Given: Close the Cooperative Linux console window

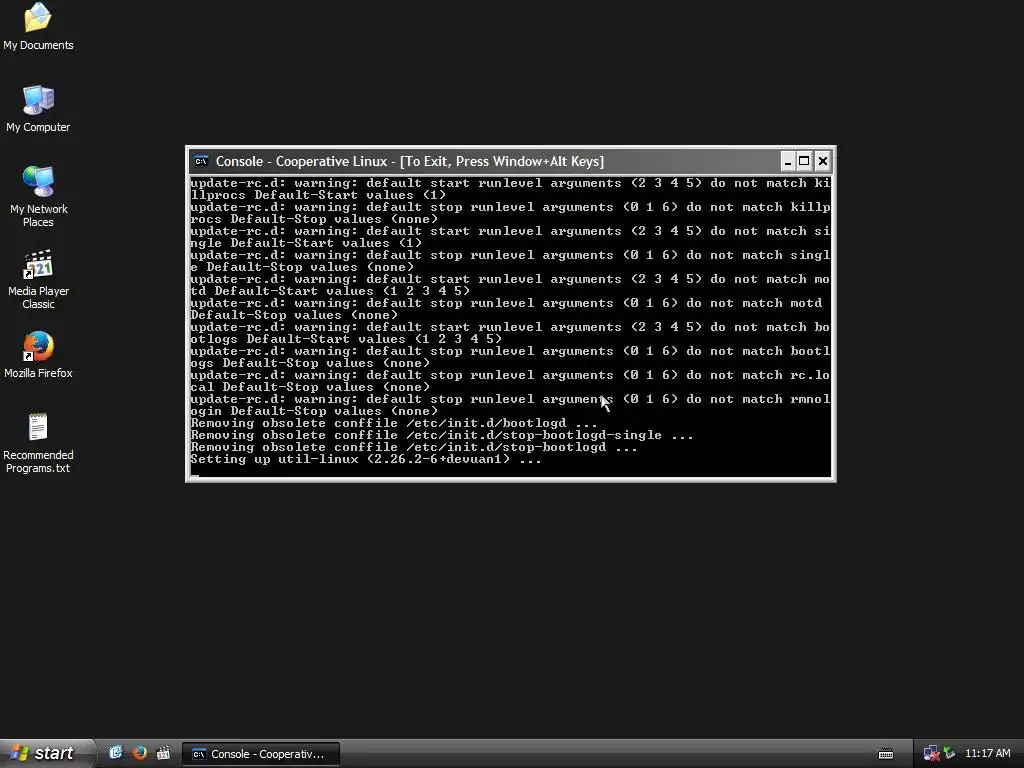Looking at the screenshot, I should tap(823, 161).
